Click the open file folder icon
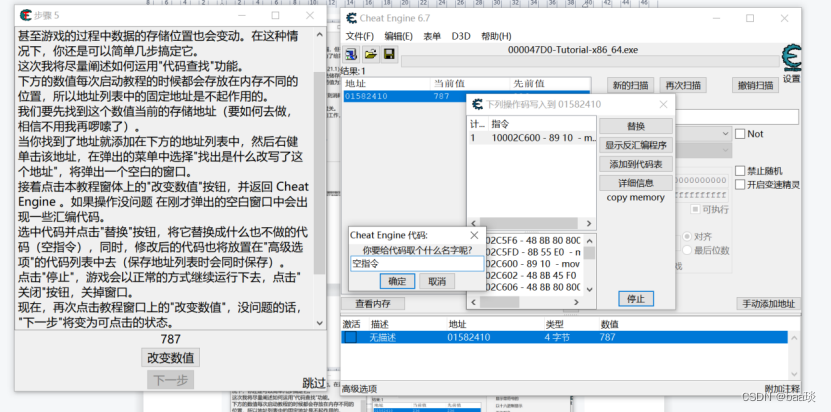This screenshot has width=831, height=412. (370, 54)
